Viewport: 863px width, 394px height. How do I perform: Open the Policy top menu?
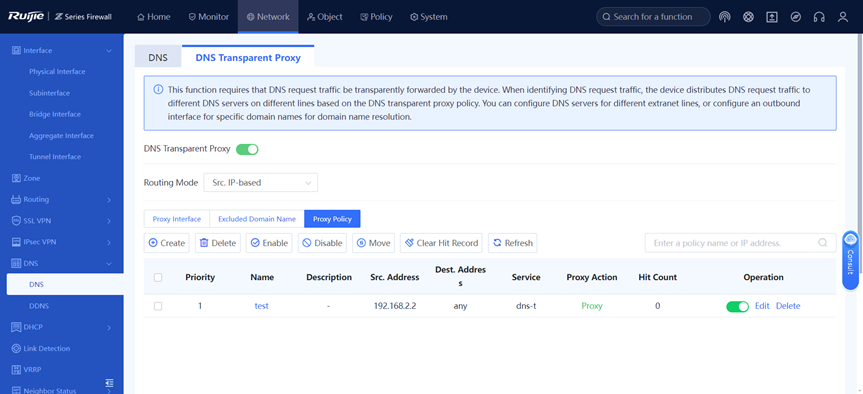click(x=376, y=17)
